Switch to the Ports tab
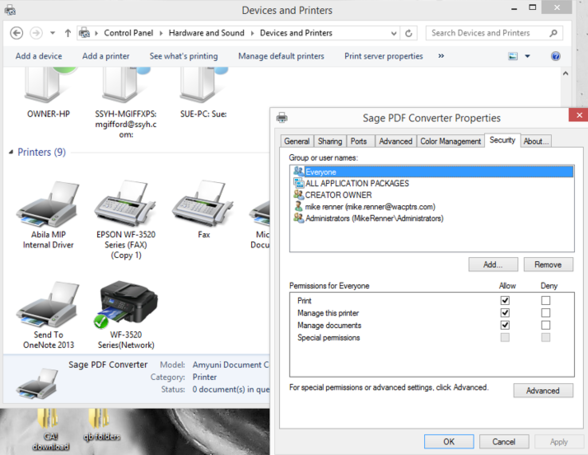This screenshot has width=588, height=455. click(x=359, y=141)
